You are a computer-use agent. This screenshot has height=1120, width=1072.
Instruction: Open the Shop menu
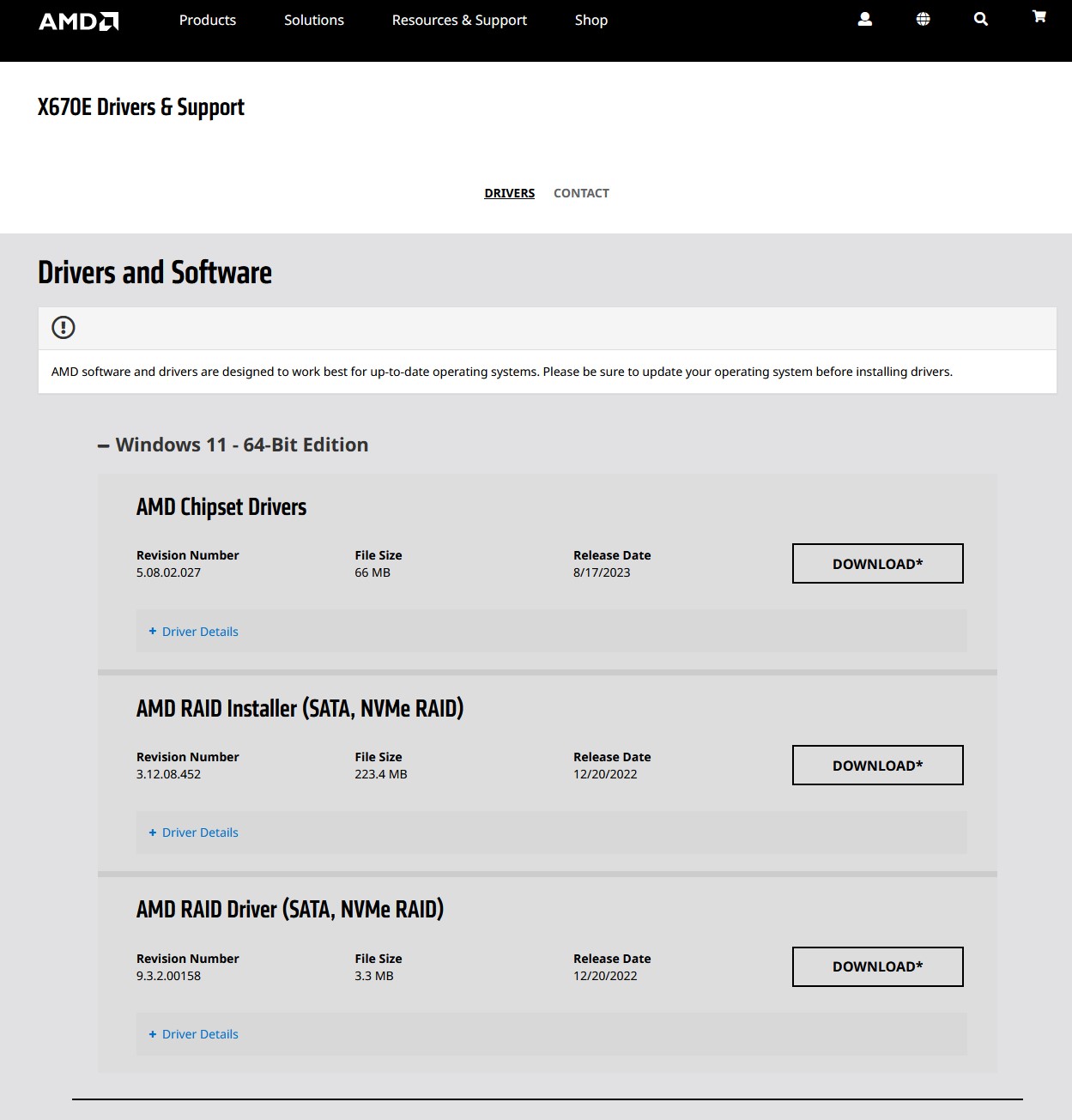pos(591,20)
